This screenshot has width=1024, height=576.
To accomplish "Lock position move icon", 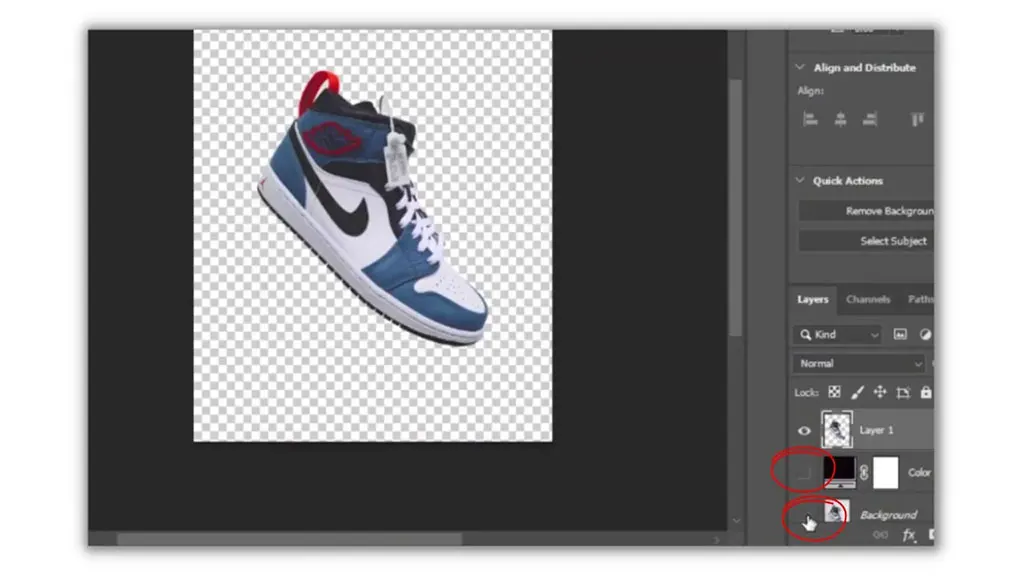I will [880, 392].
